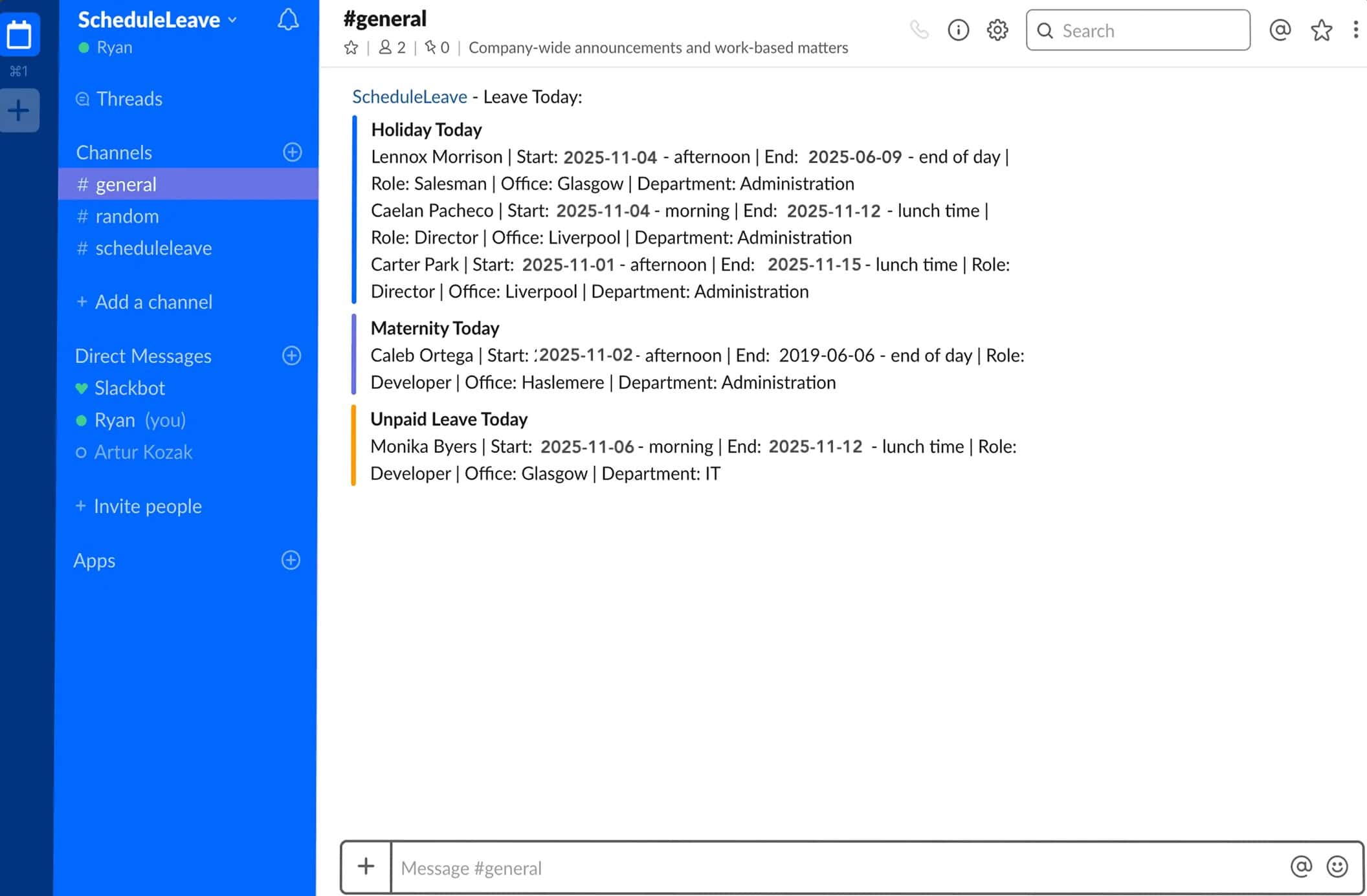Image resolution: width=1367 pixels, height=896 pixels.
Task: Open pinned items count
Action: point(437,47)
